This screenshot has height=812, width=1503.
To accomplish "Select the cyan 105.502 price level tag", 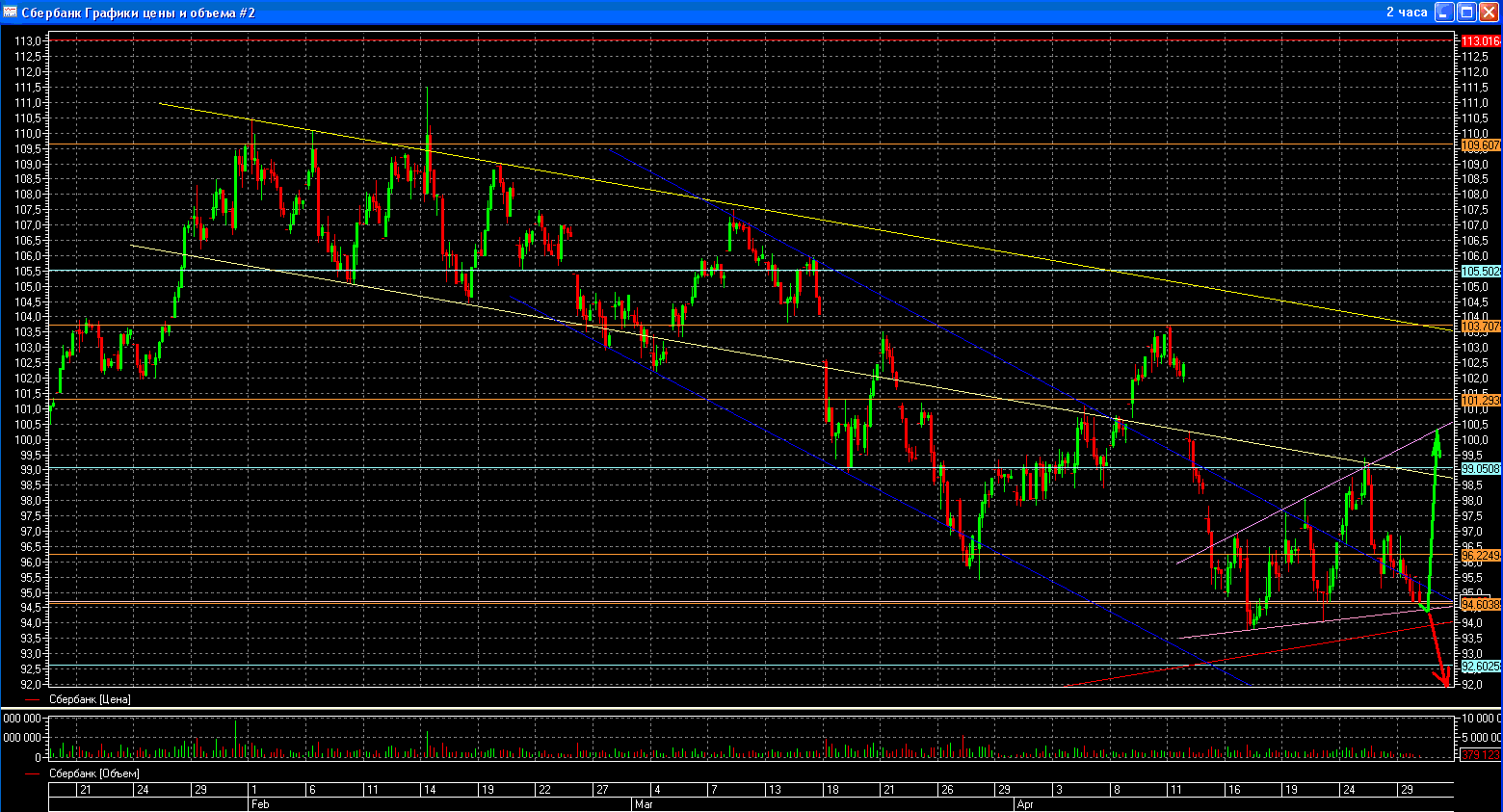I will coord(1480,272).
